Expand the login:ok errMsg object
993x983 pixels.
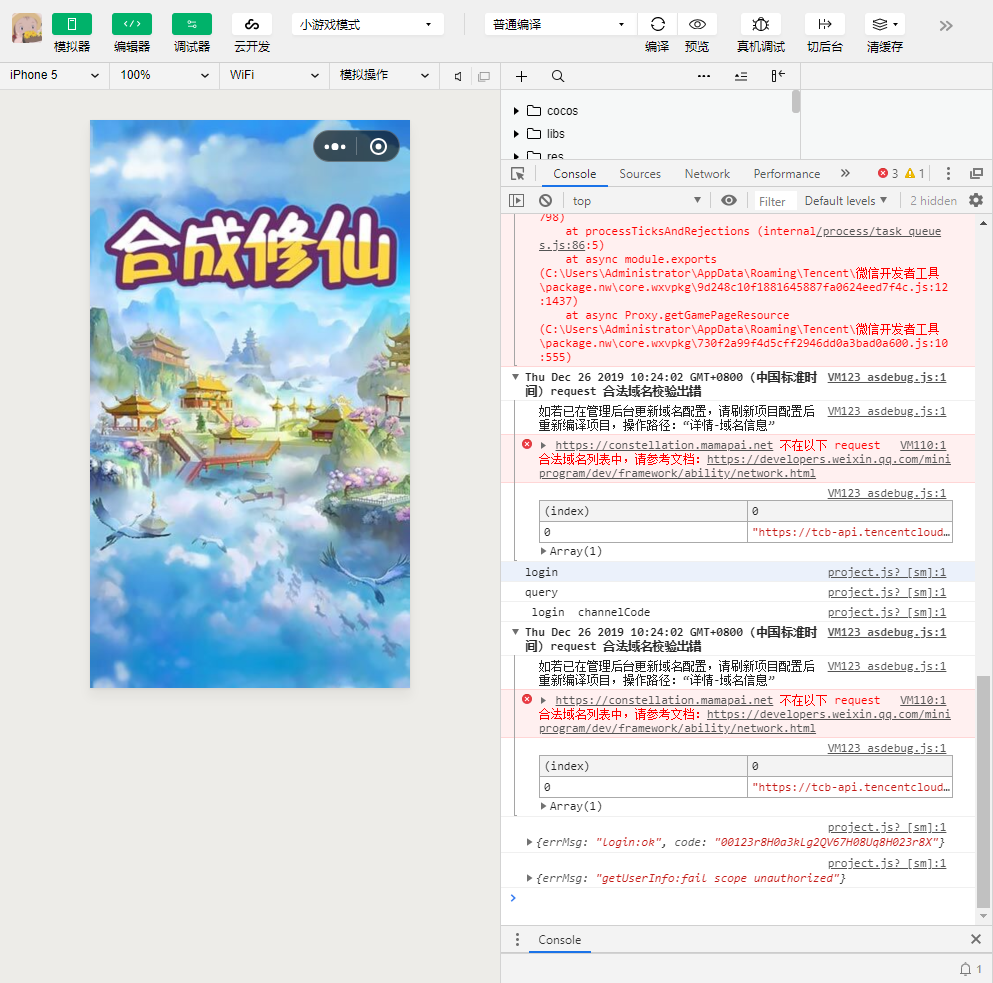point(529,842)
